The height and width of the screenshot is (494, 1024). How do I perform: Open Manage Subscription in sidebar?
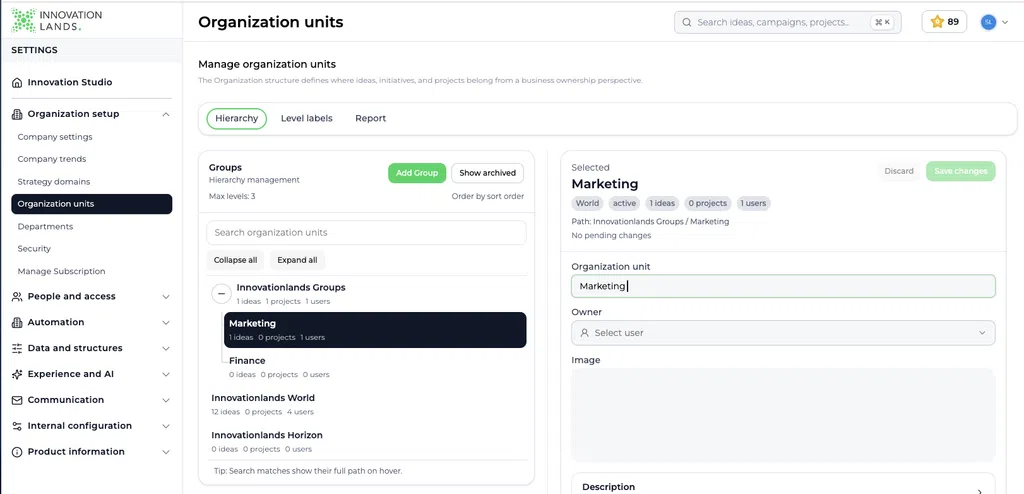[x=61, y=271]
